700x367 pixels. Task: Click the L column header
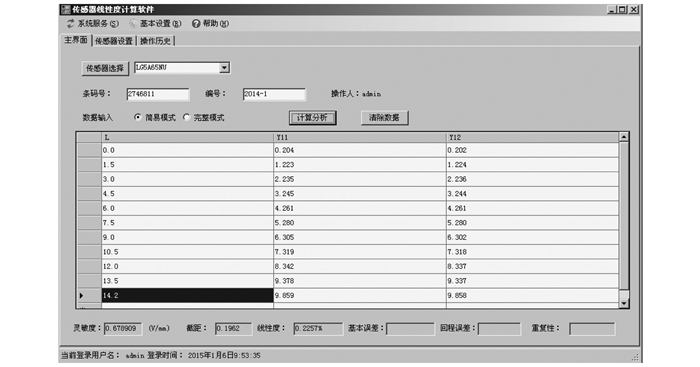[x=187, y=138]
